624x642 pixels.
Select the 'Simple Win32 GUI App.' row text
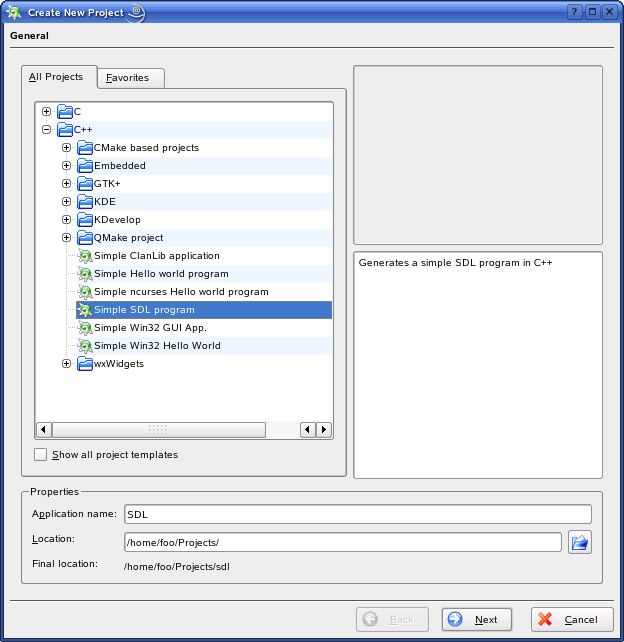coord(150,328)
